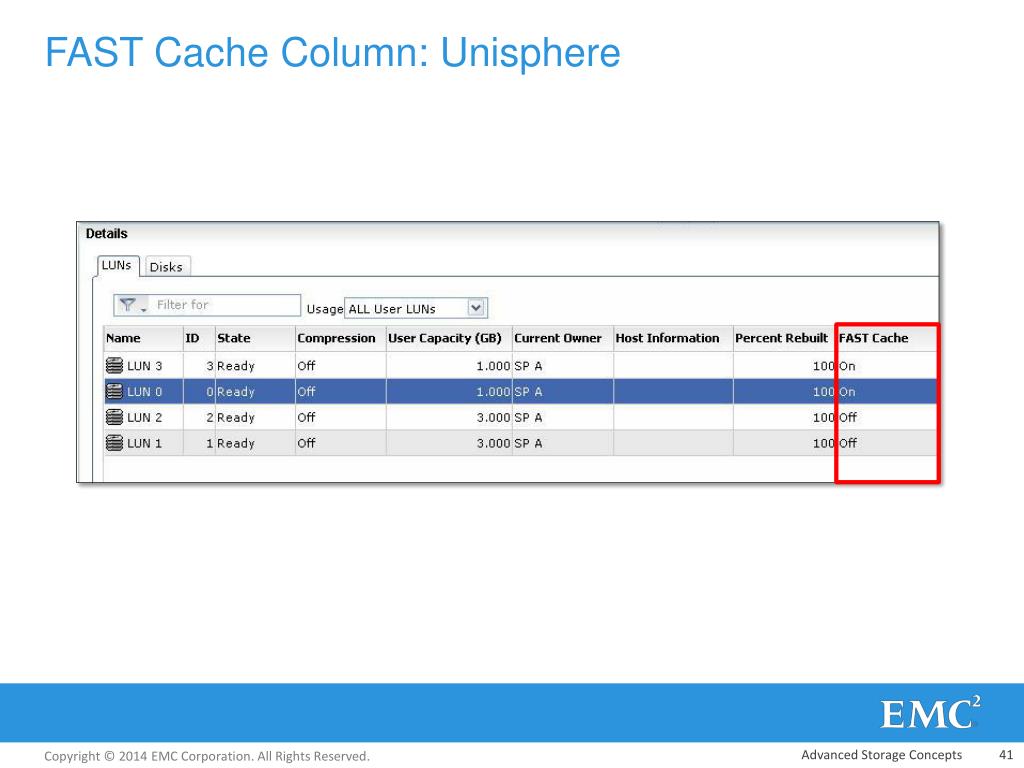Image resolution: width=1024 pixels, height=768 pixels.
Task: Select the LUN 2 row name
Action: point(144,417)
